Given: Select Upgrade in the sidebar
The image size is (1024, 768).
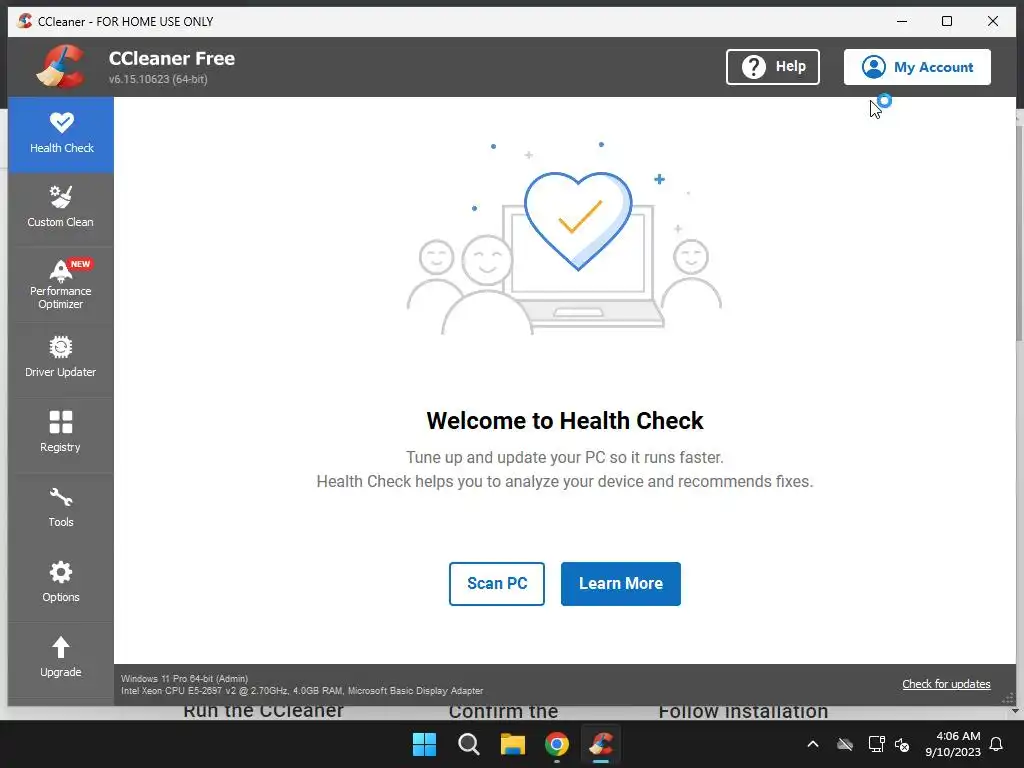Looking at the screenshot, I should (x=61, y=659).
